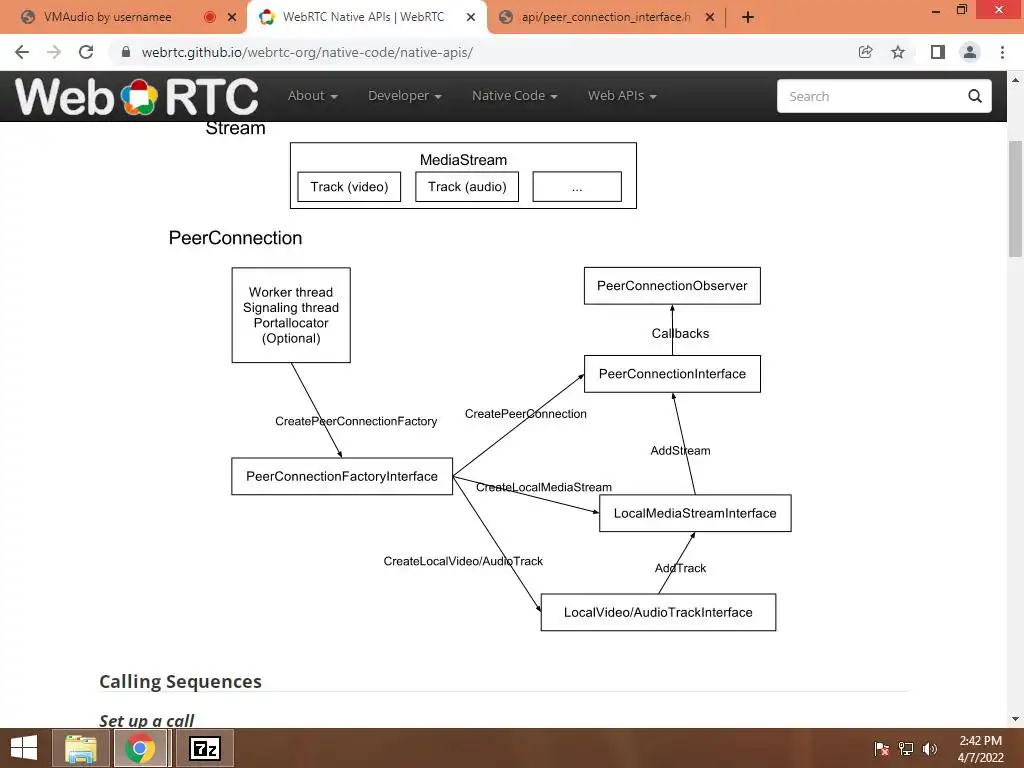Click the CreateLocalVideo/AudioTrack label

[x=463, y=561]
